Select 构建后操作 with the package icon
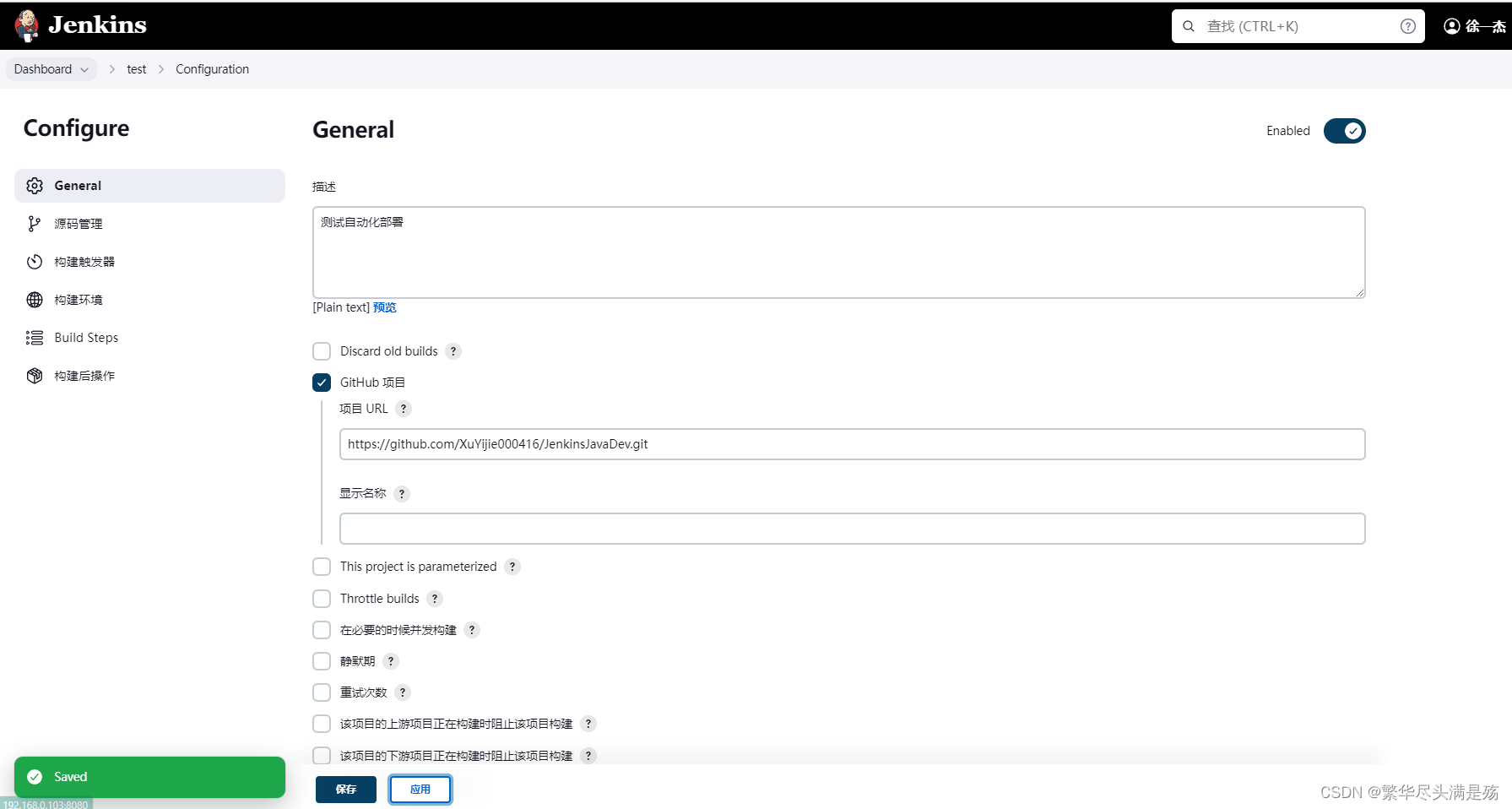The width and height of the screenshot is (1512, 809). tap(84, 375)
